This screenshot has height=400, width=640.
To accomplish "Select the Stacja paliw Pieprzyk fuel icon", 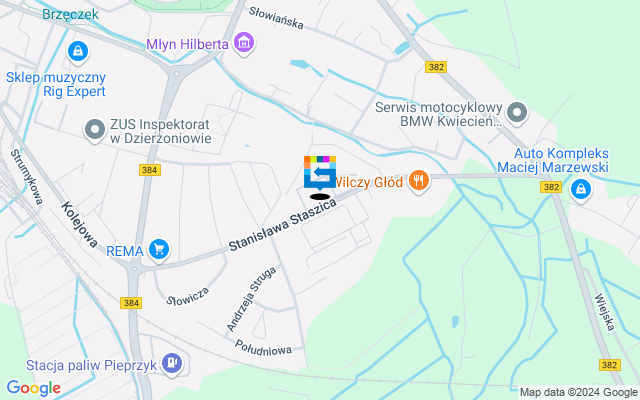I will pyautogui.click(x=172, y=363).
